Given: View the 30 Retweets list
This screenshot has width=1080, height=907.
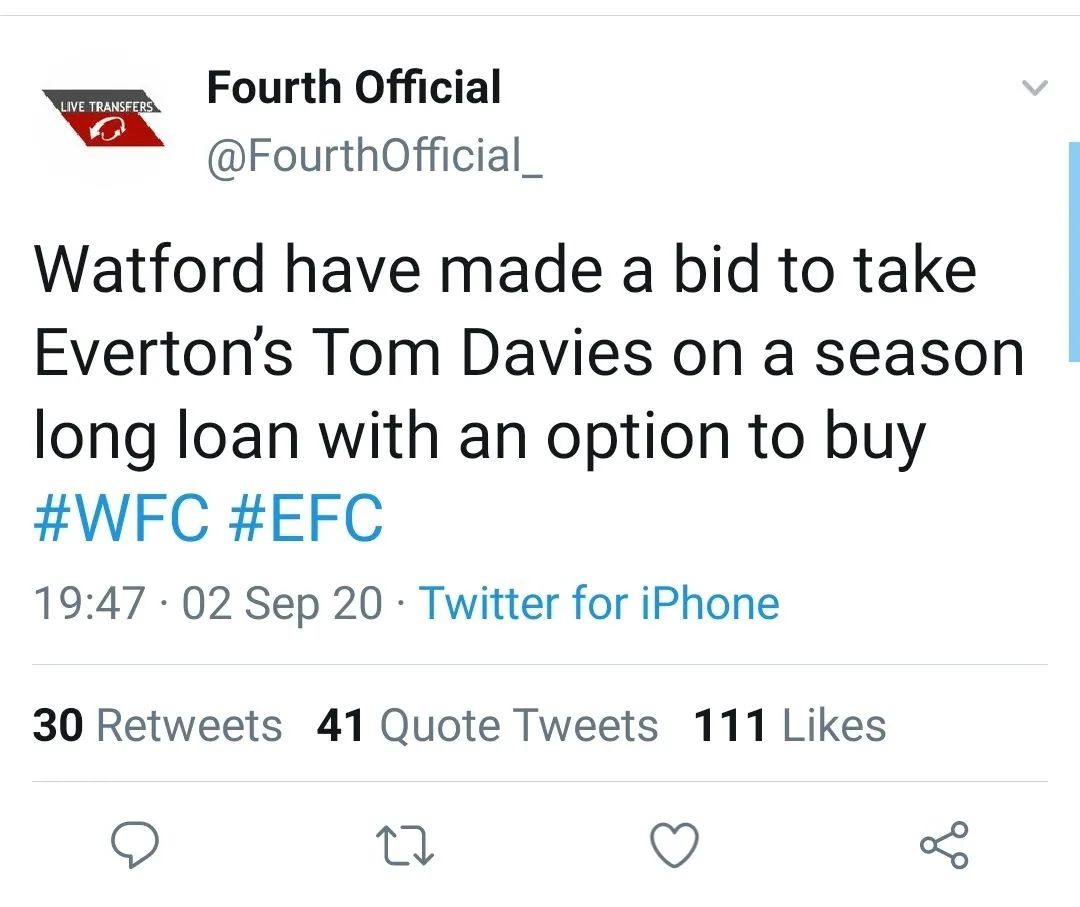Looking at the screenshot, I should (157, 725).
